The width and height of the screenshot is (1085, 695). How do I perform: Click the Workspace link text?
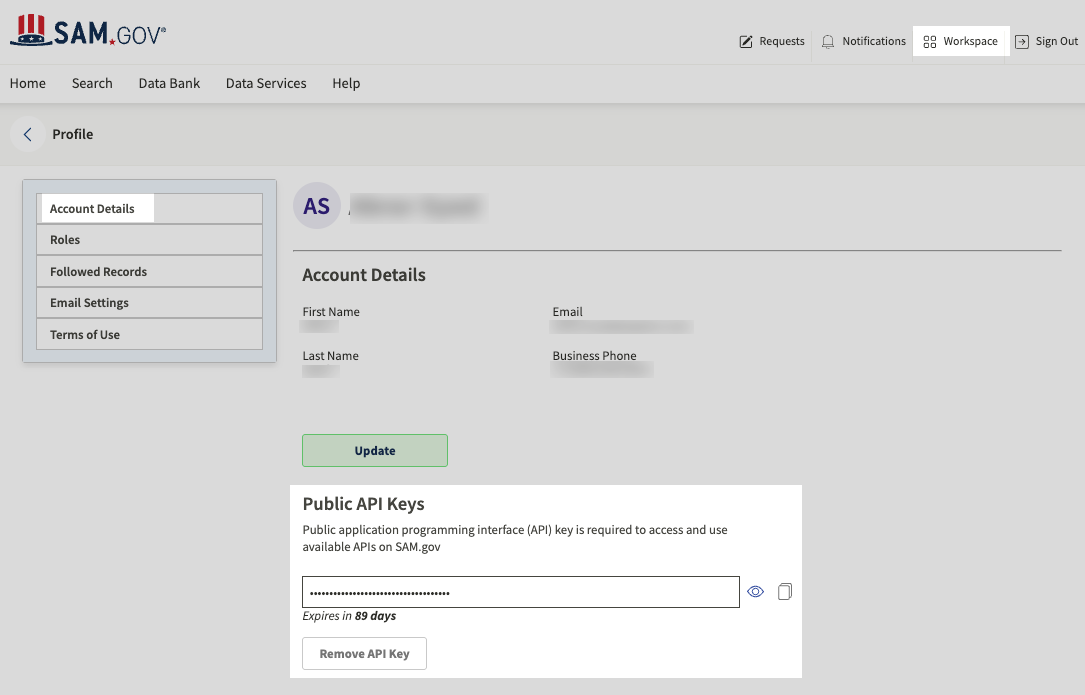point(971,42)
